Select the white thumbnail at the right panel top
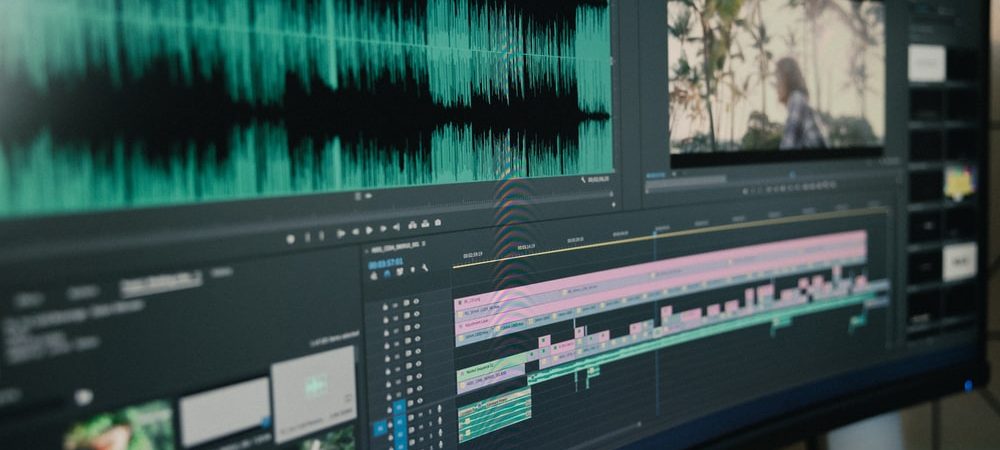1000x450 pixels. pos(927,62)
